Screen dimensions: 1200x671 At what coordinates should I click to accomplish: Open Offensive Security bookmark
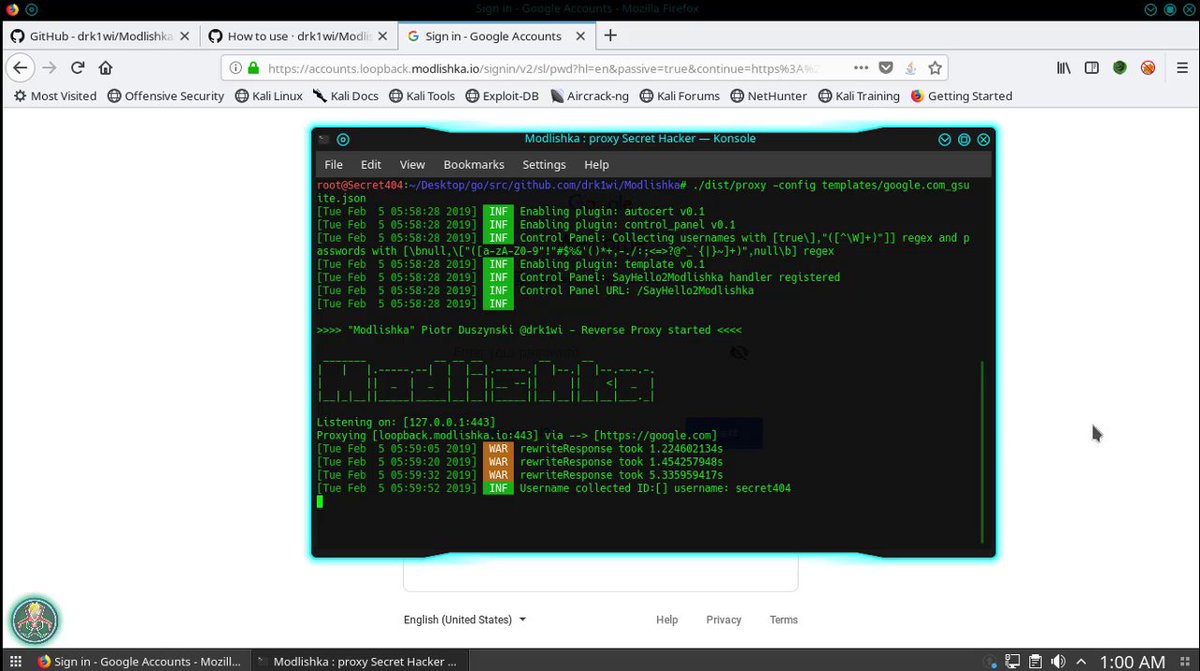tap(166, 96)
